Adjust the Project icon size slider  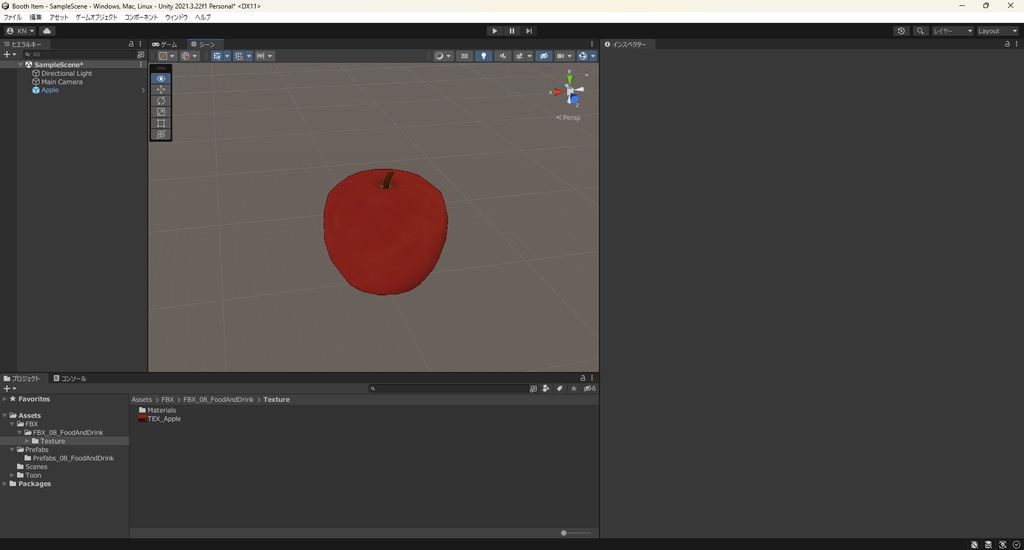[x=575, y=533]
